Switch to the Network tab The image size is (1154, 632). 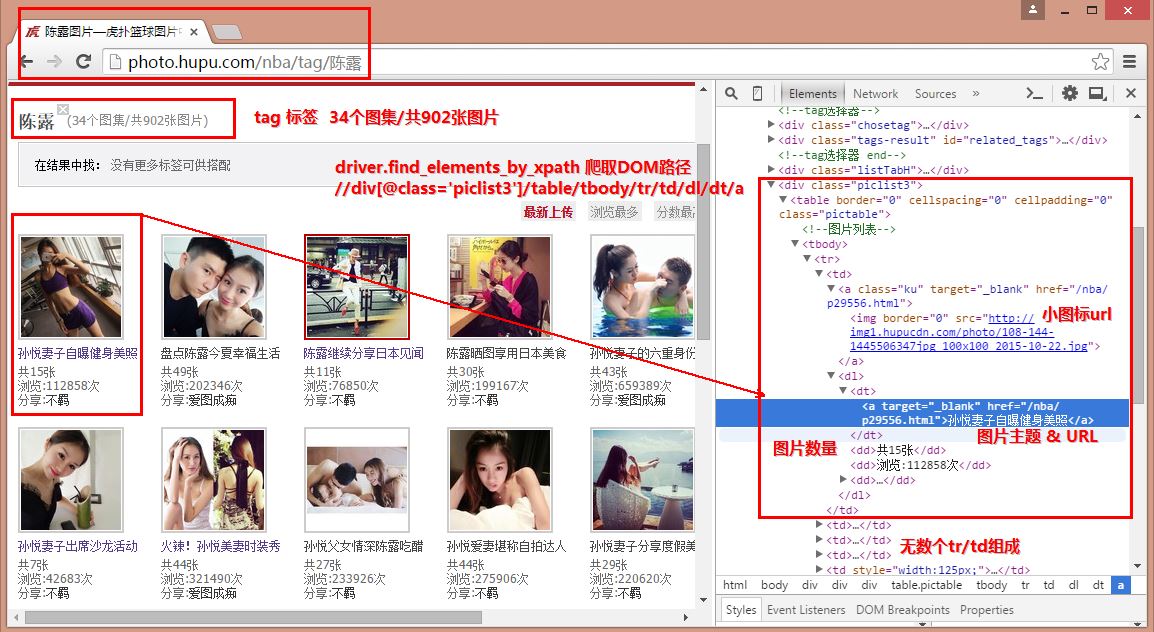click(875, 93)
